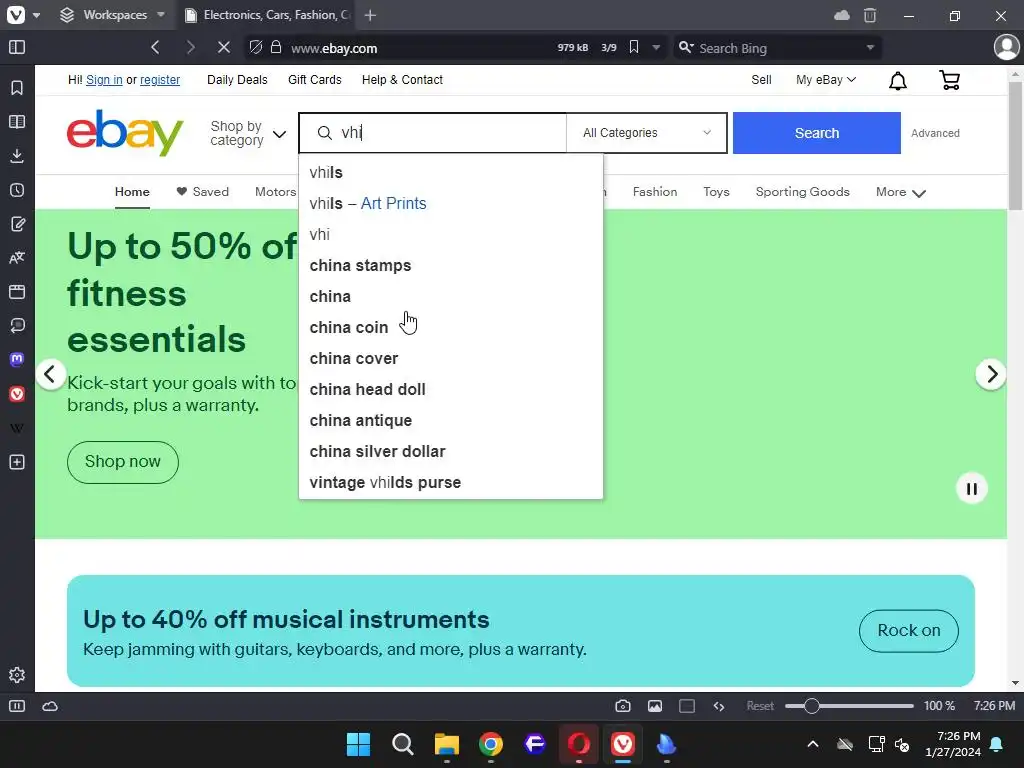Image resolution: width=1024 pixels, height=768 pixels.
Task: Open the Sporting Goods category
Action: [x=803, y=192]
